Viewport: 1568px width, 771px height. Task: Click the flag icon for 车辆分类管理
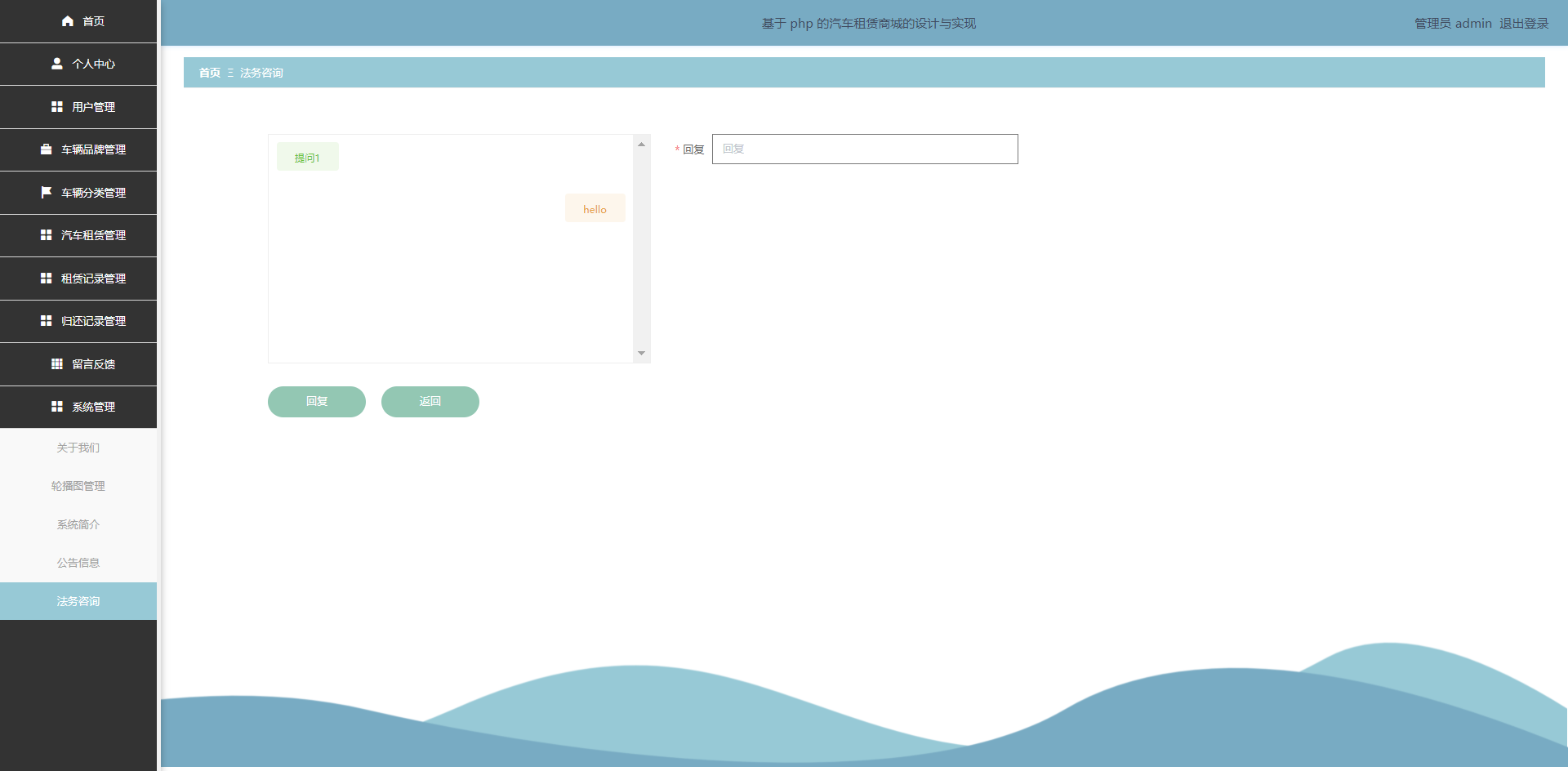click(x=47, y=193)
